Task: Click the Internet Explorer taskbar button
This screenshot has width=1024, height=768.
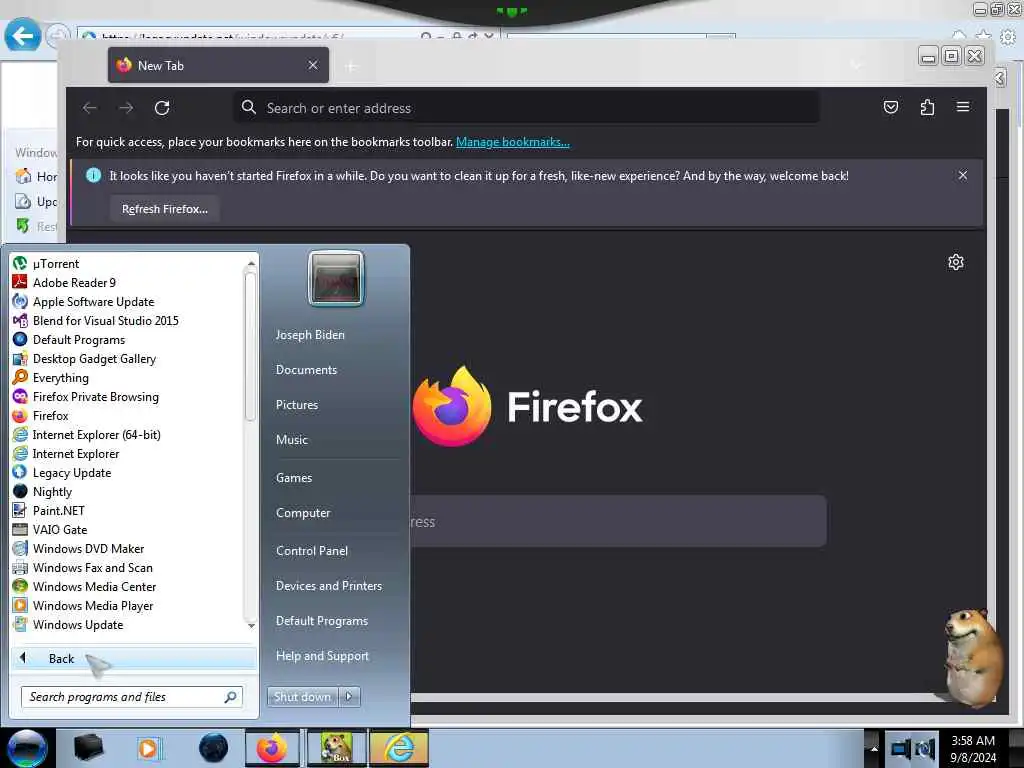Action: click(399, 748)
